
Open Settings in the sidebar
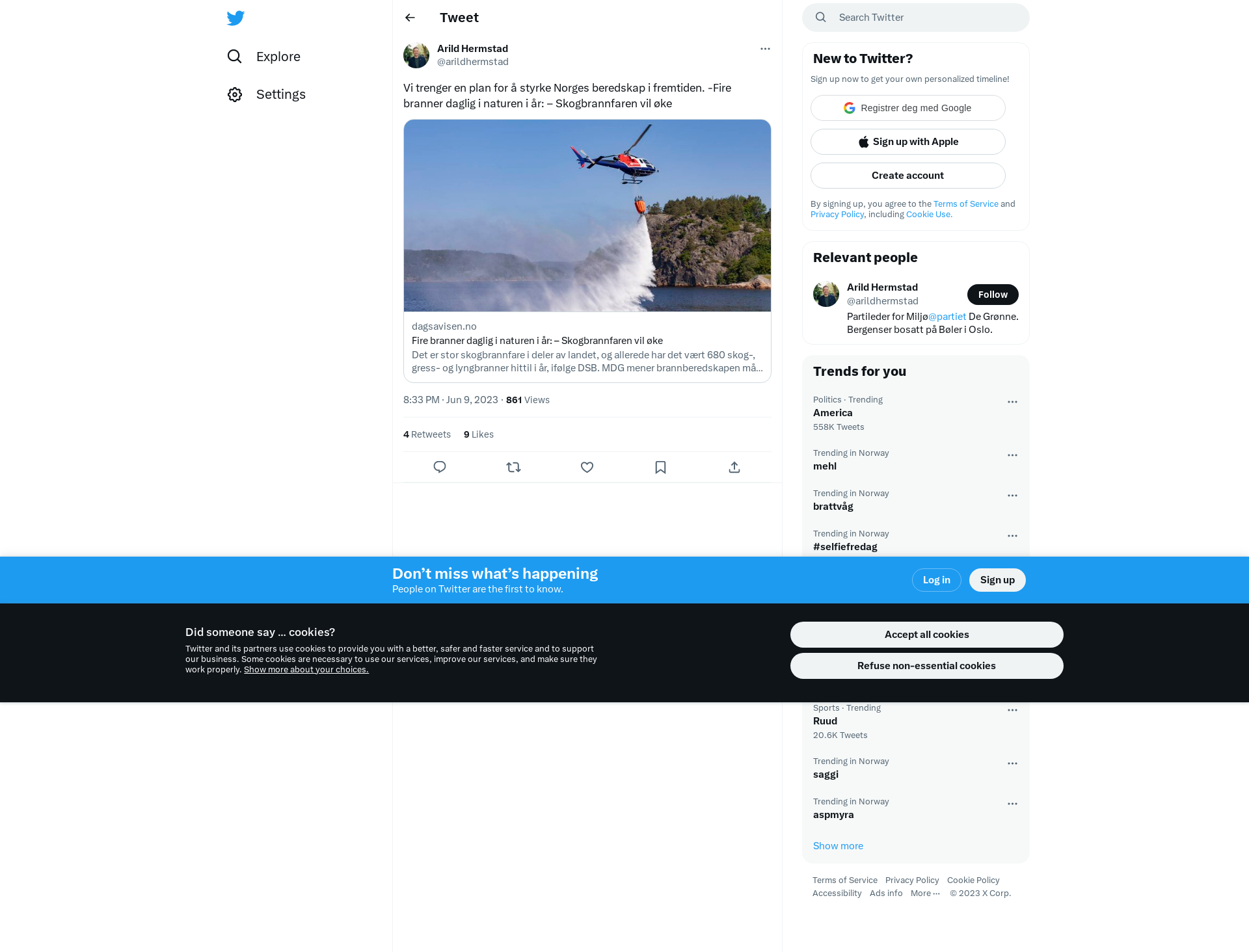coord(266,94)
